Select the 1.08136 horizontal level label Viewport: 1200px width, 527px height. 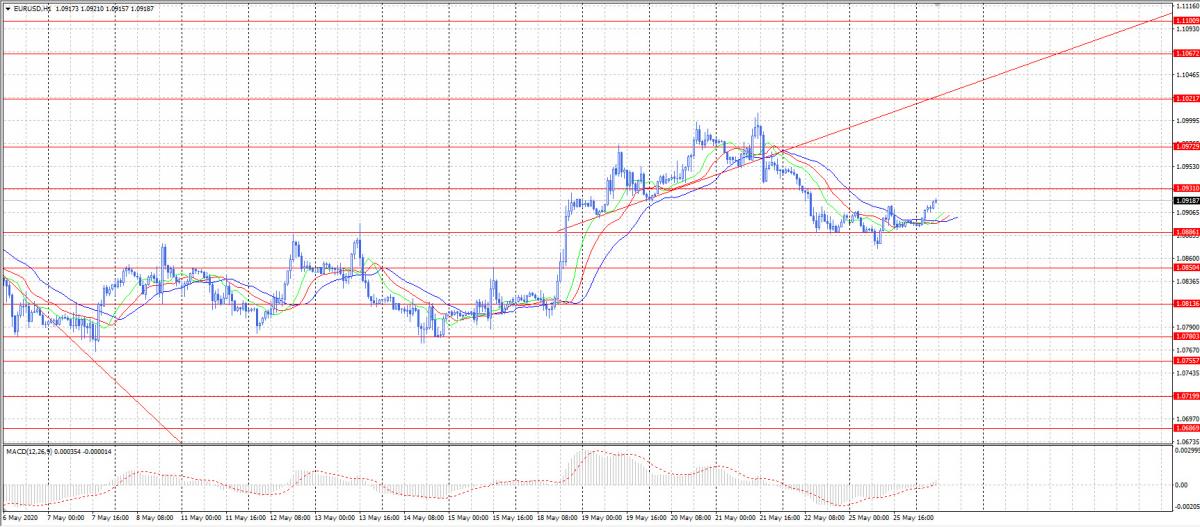pyautogui.click(x=1187, y=305)
